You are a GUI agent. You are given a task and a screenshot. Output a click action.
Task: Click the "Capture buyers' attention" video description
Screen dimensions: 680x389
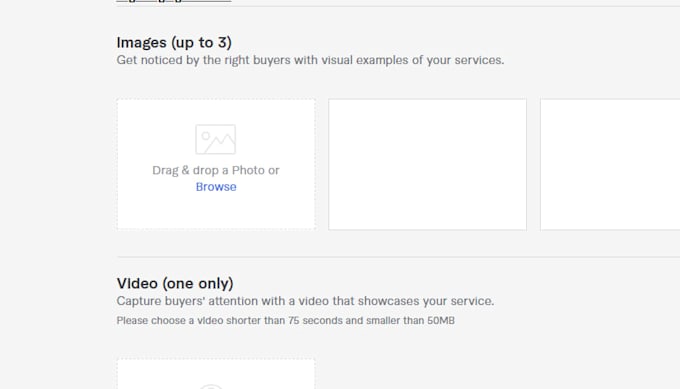tap(305, 301)
